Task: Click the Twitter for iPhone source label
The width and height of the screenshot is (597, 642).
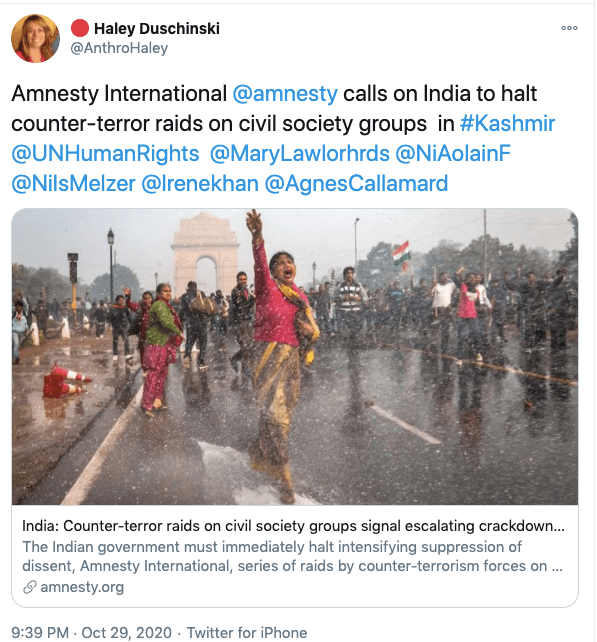Action: pos(247,633)
